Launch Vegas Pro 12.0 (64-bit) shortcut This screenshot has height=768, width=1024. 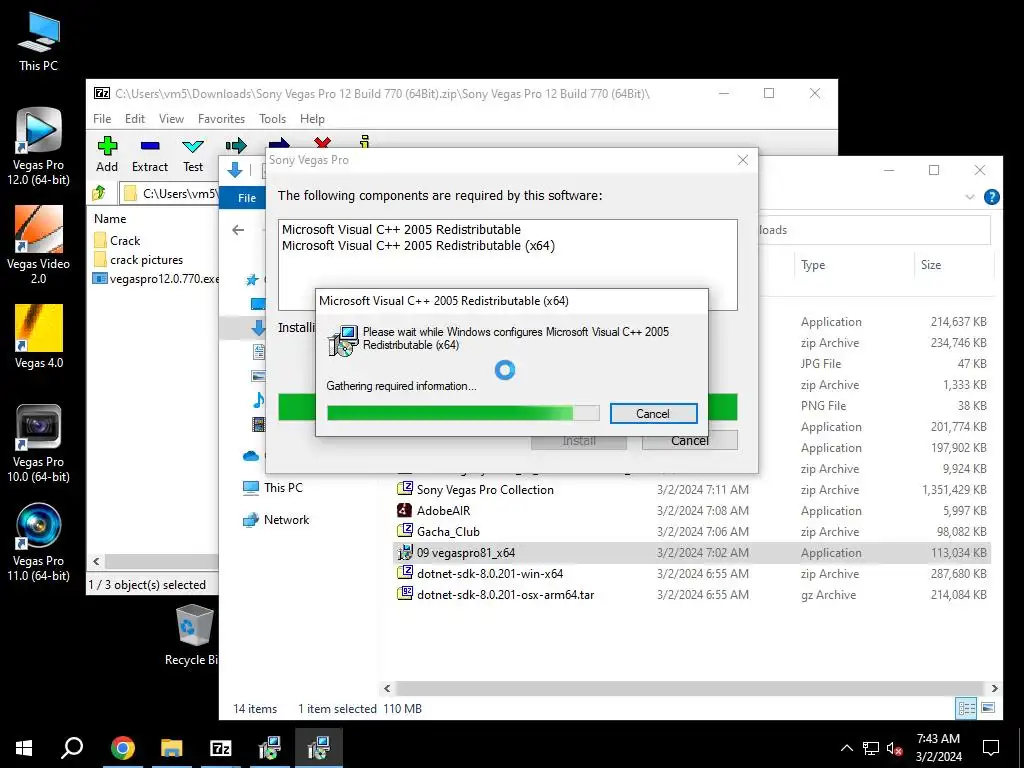(39, 146)
